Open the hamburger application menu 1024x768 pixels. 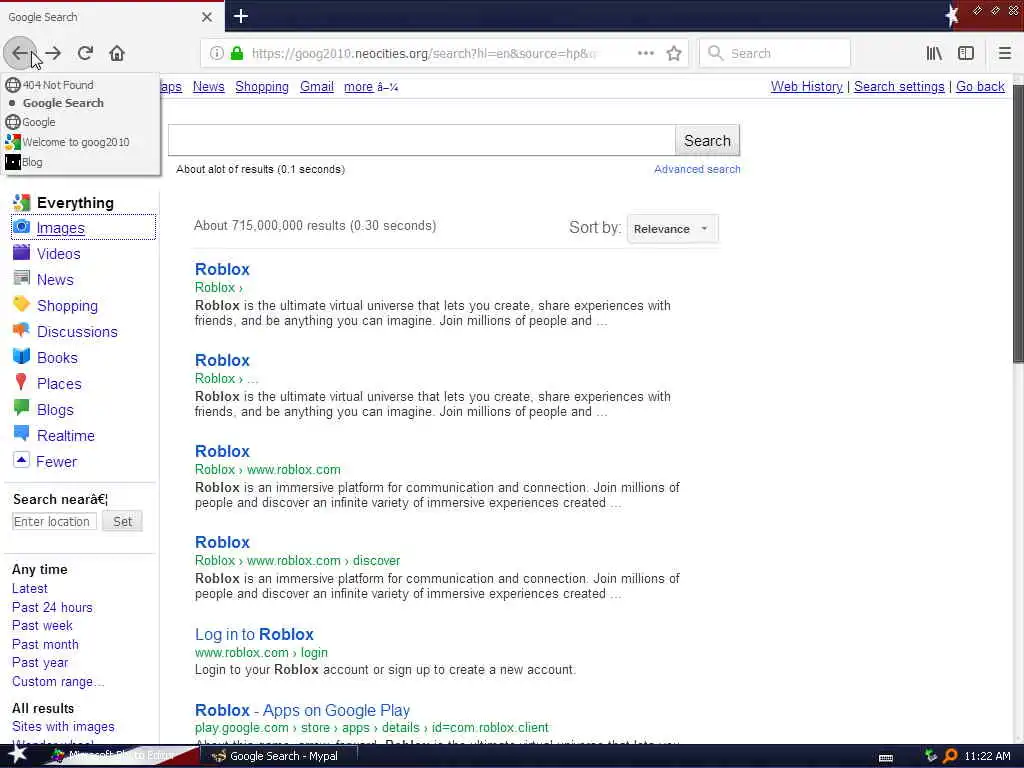(1005, 54)
